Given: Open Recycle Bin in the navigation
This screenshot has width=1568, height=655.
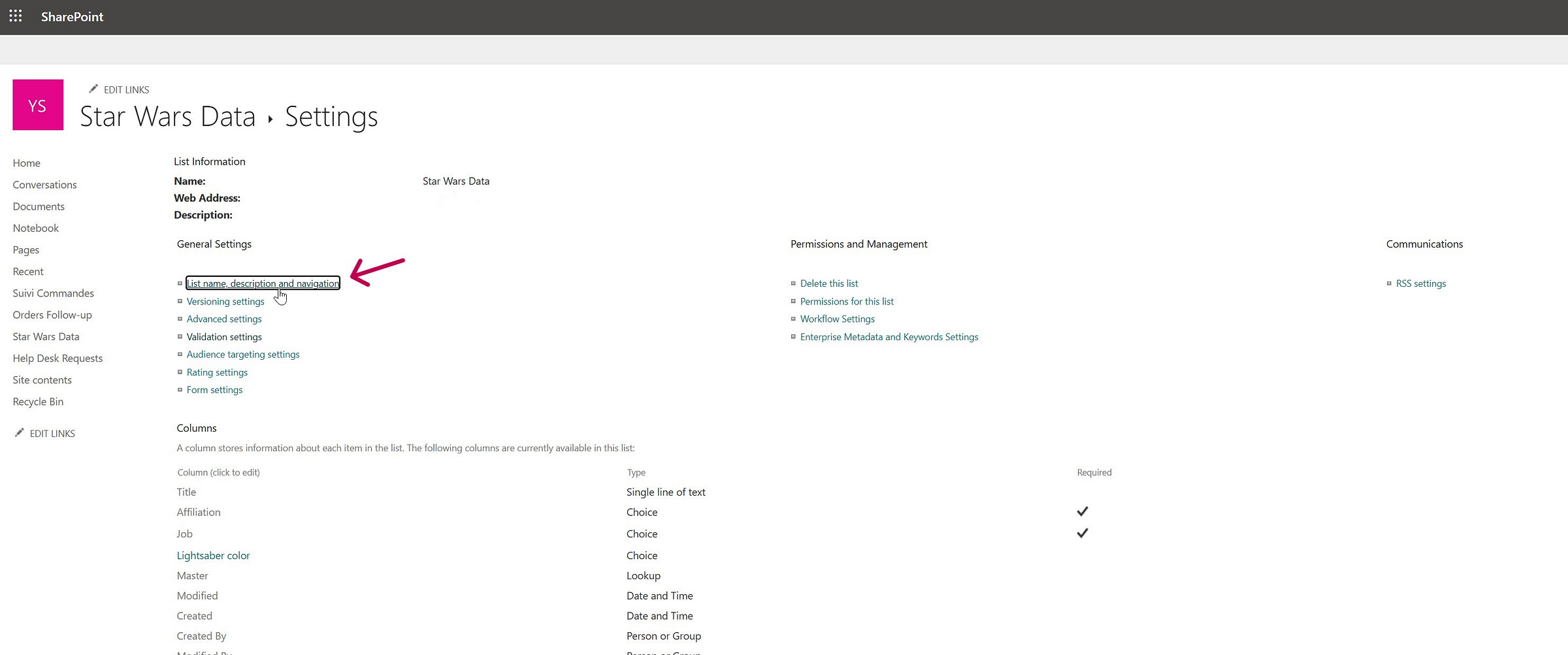Looking at the screenshot, I should (38, 402).
